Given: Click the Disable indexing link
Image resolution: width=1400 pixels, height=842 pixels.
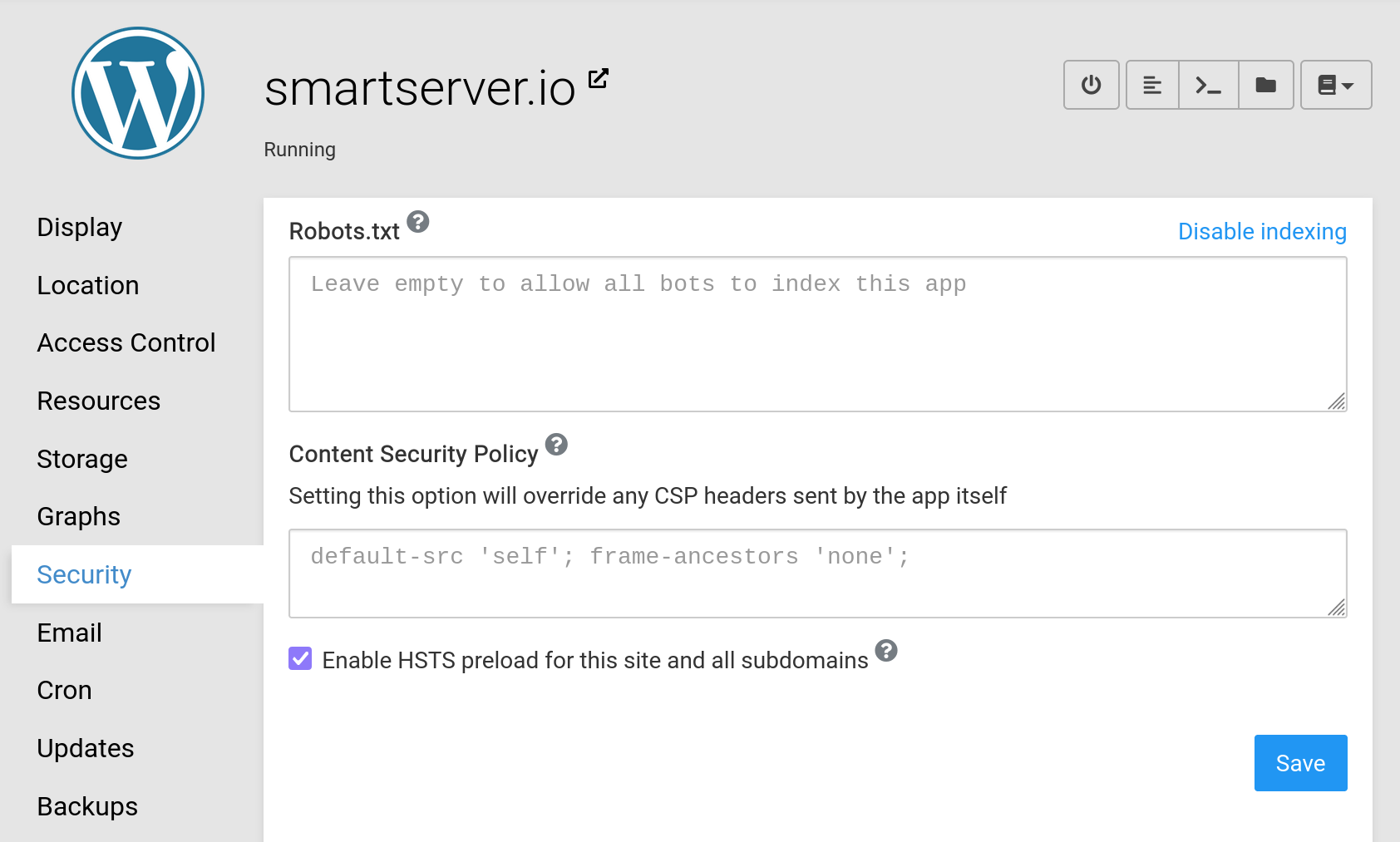Looking at the screenshot, I should point(1261,231).
